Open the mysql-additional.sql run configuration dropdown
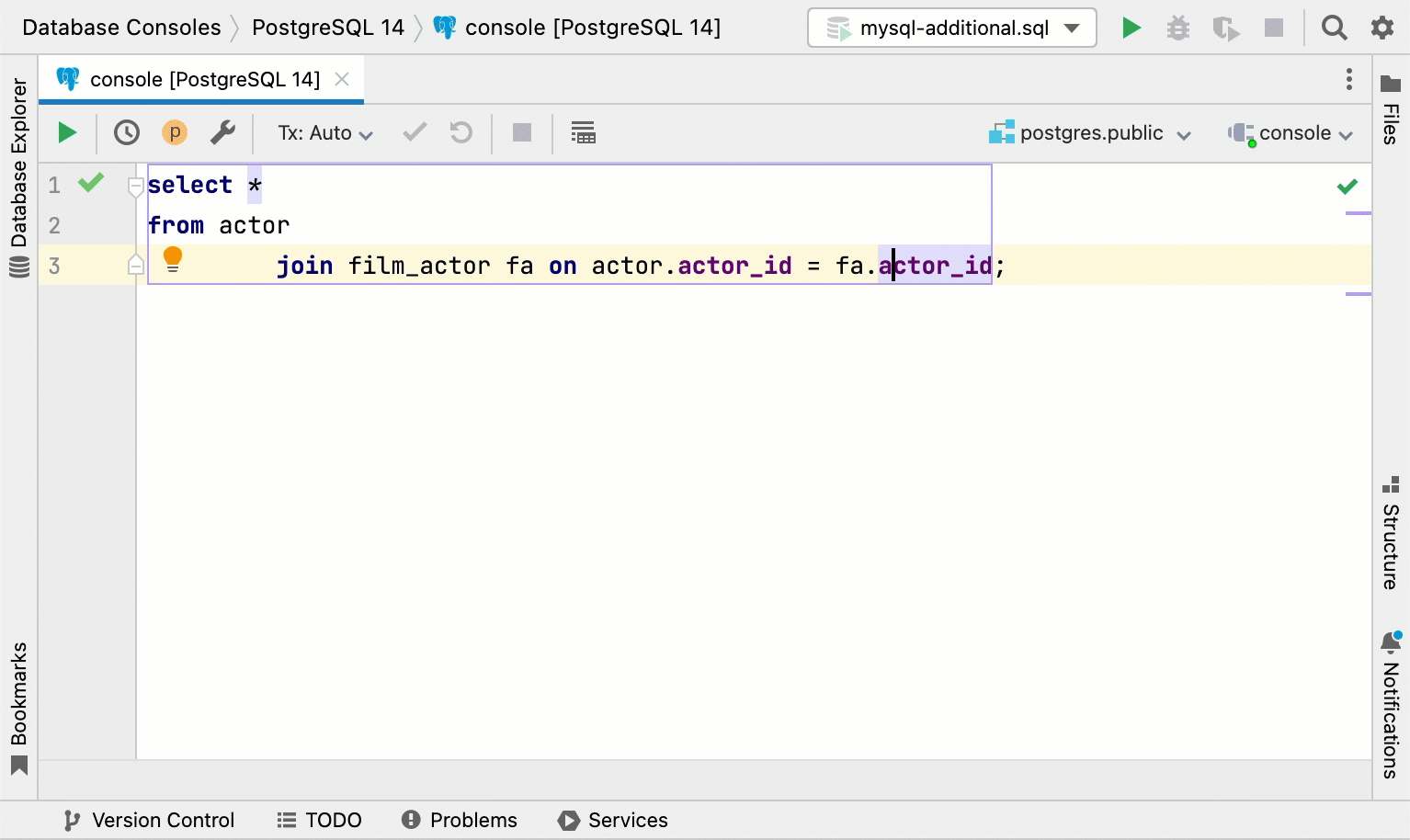Image resolution: width=1410 pixels, height=840 pixels. [951, 28]
